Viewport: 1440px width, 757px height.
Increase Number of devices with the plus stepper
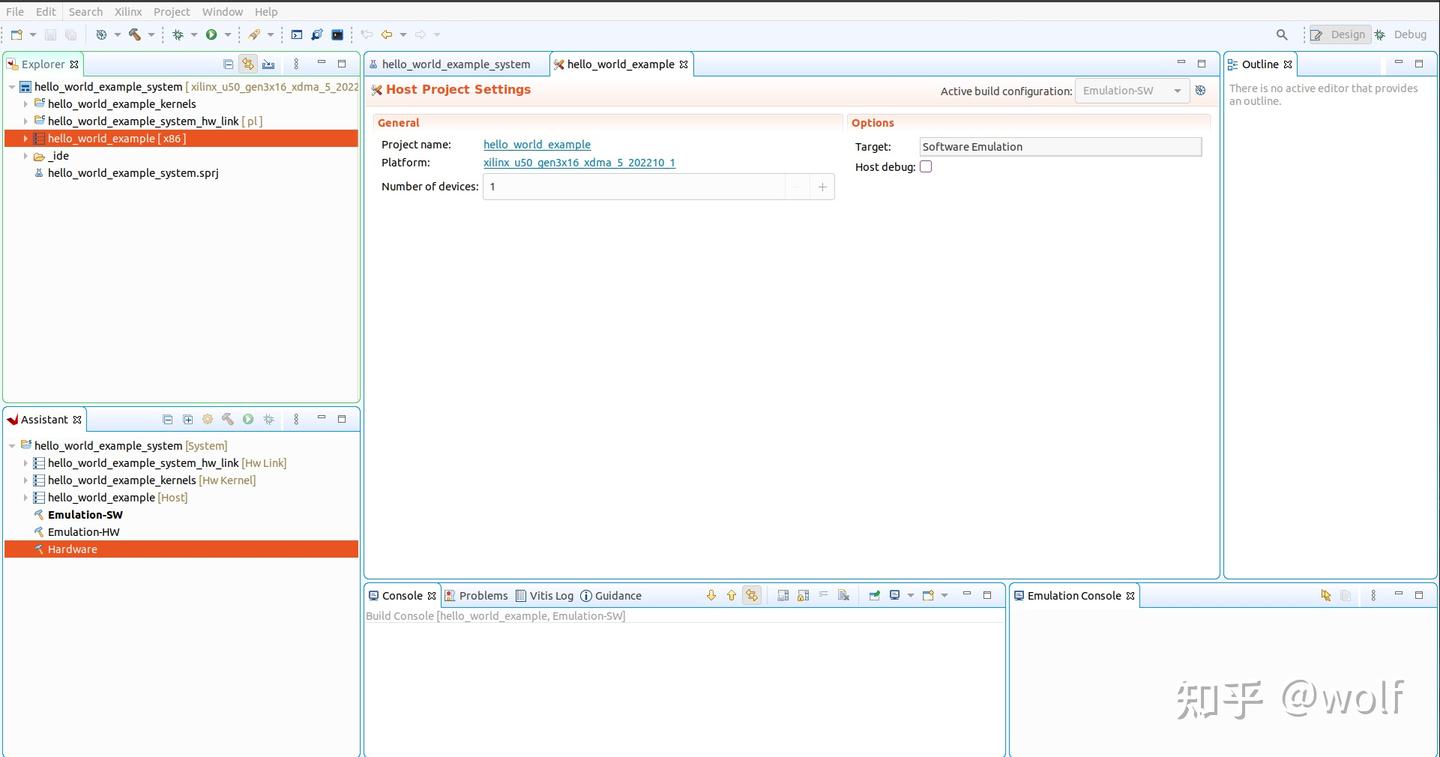[x=822, y=186]
